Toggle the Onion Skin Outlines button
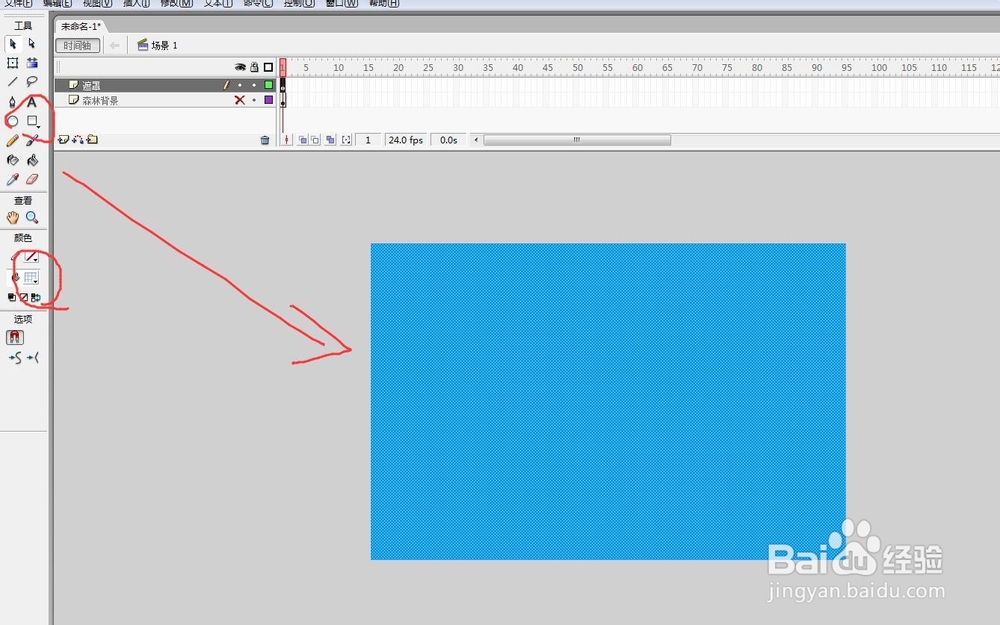The image size is (1000, 625). tap(315, 140)
